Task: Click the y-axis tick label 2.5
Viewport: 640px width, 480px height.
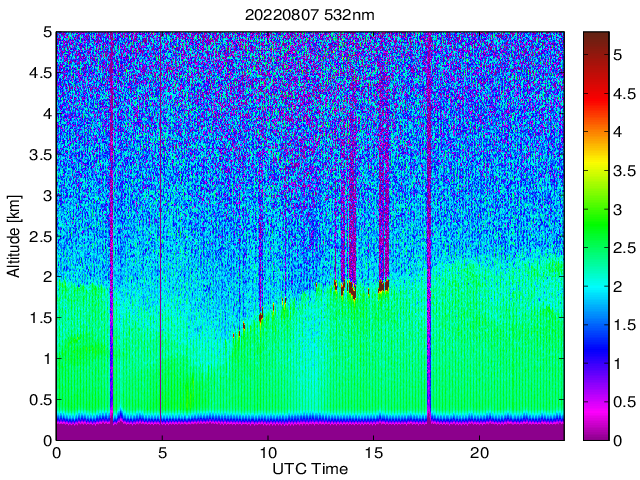Action: tap(40, 237)
